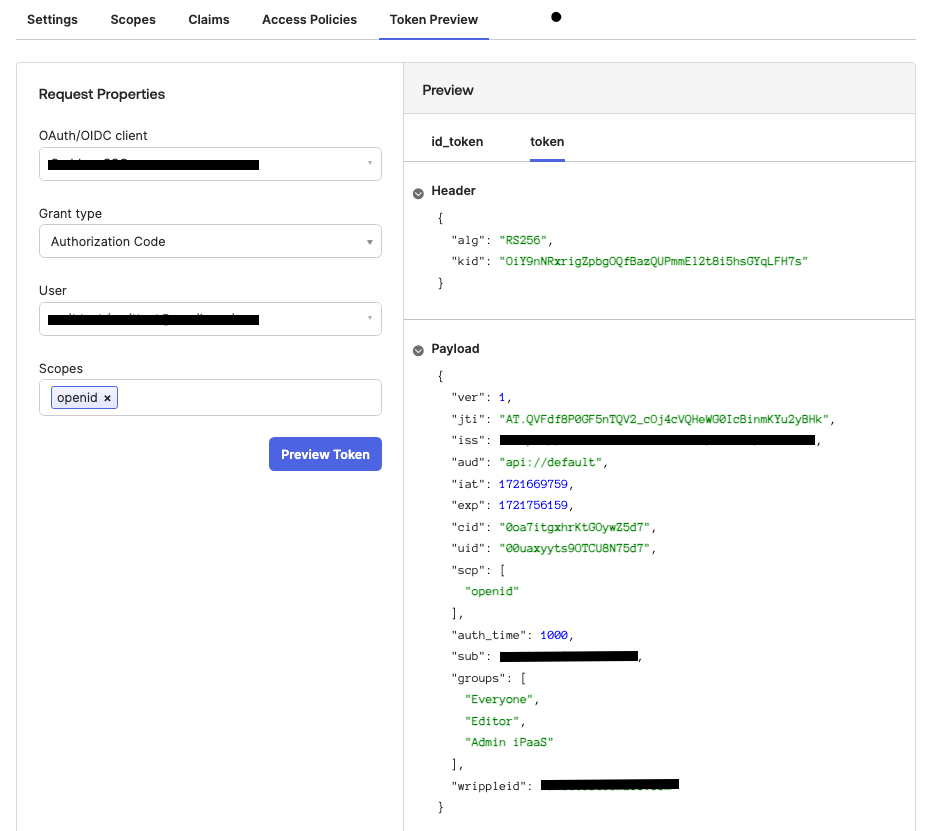The image size is (939, 831).
Task: Click the Preview Token button
Action: tap(325, 454)
